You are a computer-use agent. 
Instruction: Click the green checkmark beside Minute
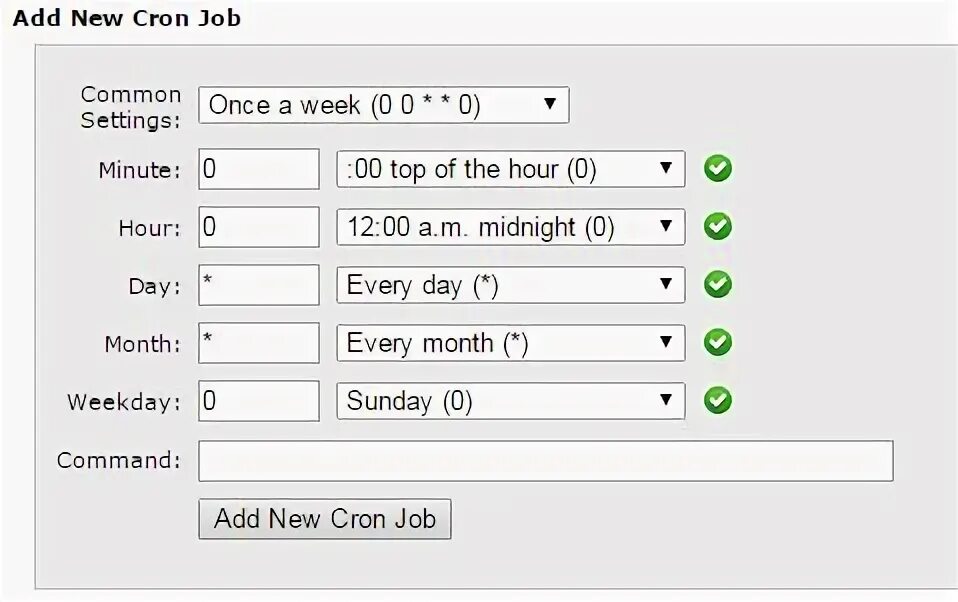click(717, 169)
